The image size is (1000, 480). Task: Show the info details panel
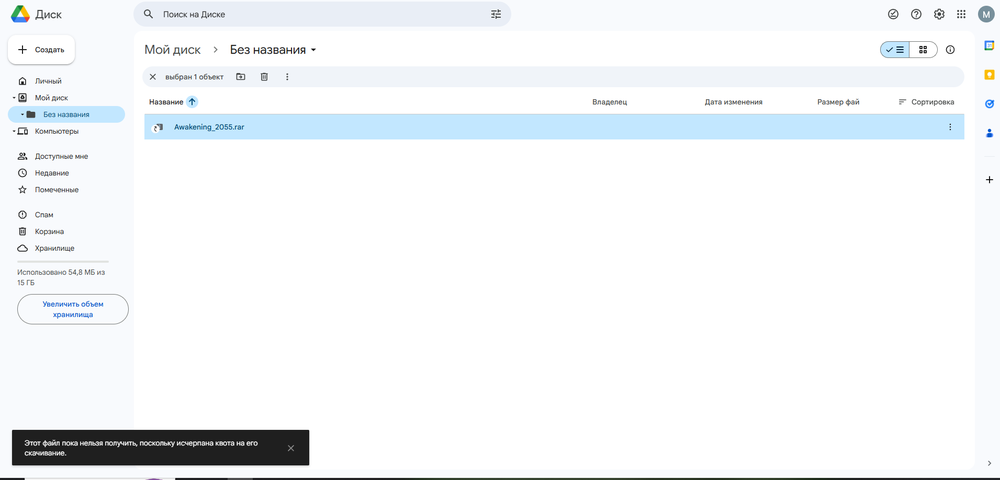click(950, 50)
